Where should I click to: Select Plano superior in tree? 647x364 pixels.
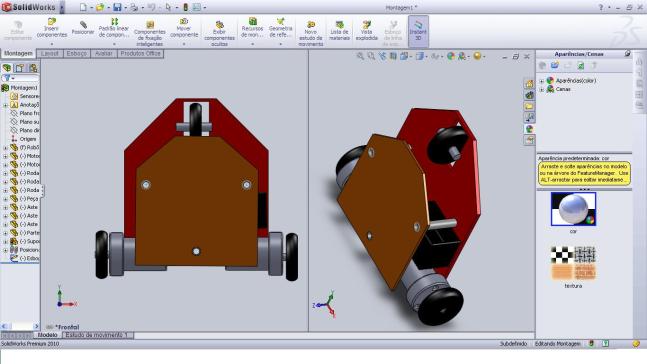tap(25, 122)
